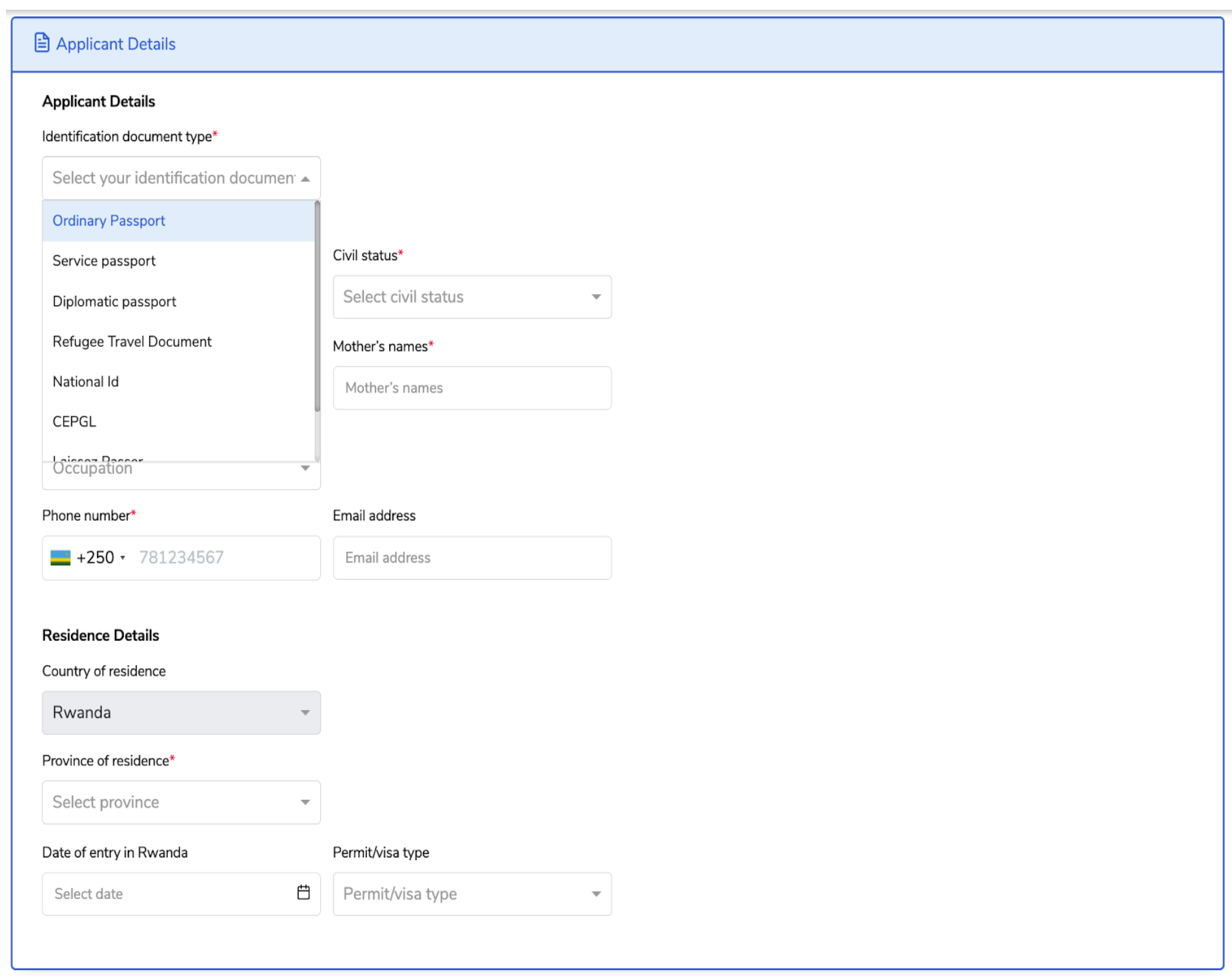
Task: Click the document type list scrollbar
Action: [317, 306]
